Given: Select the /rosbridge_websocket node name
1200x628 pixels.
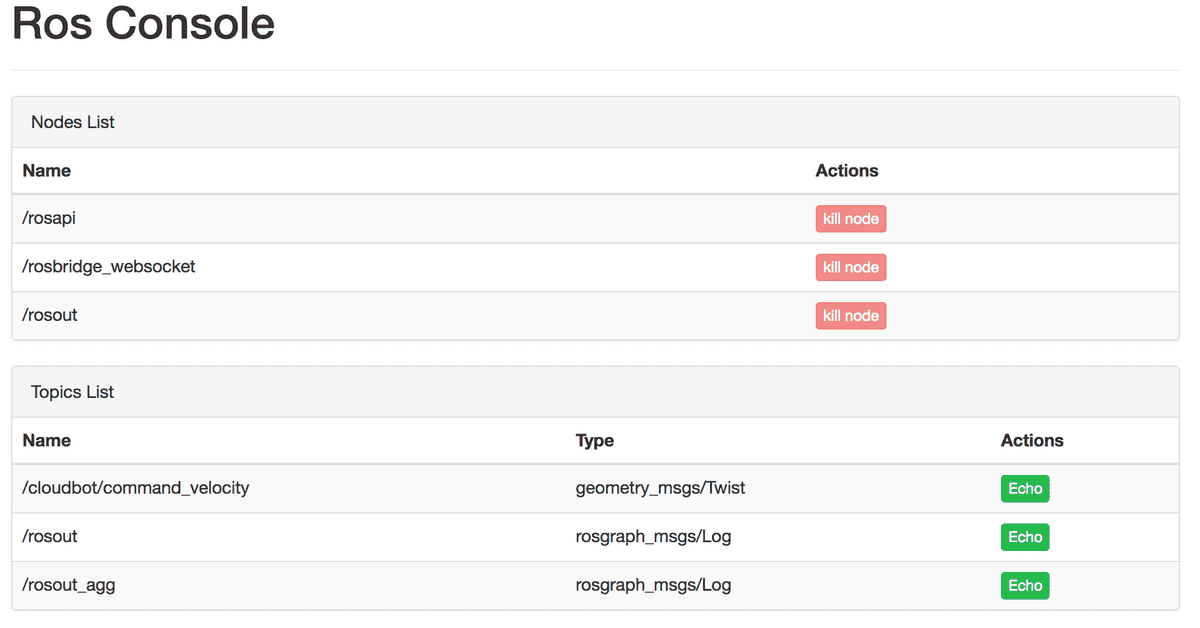Looking at the screenshot, I should (109, 267).
